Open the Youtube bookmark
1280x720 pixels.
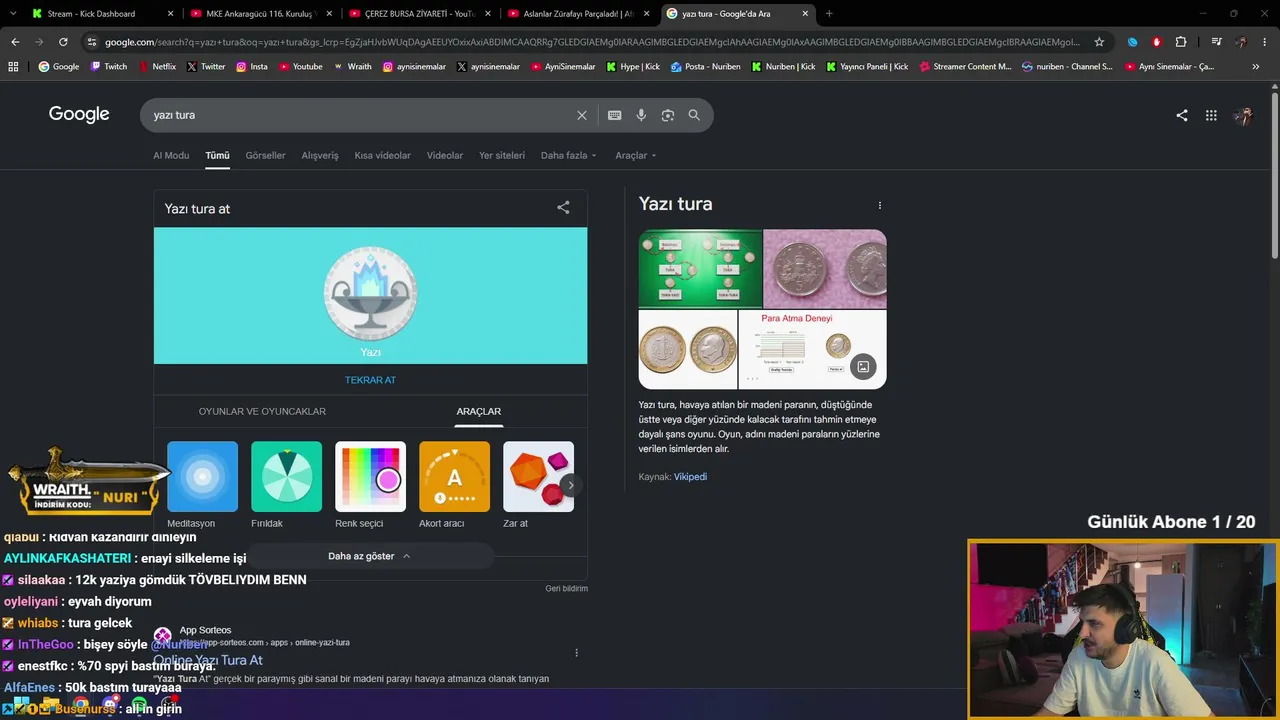(x=301, y=67)
